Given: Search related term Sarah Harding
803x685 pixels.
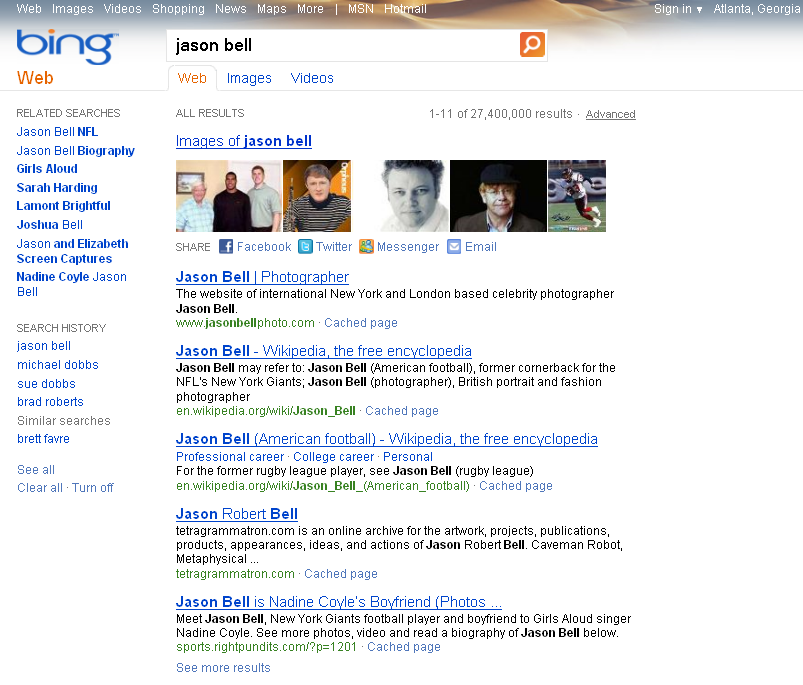Looking at the screenshot, I should (57, 187).
